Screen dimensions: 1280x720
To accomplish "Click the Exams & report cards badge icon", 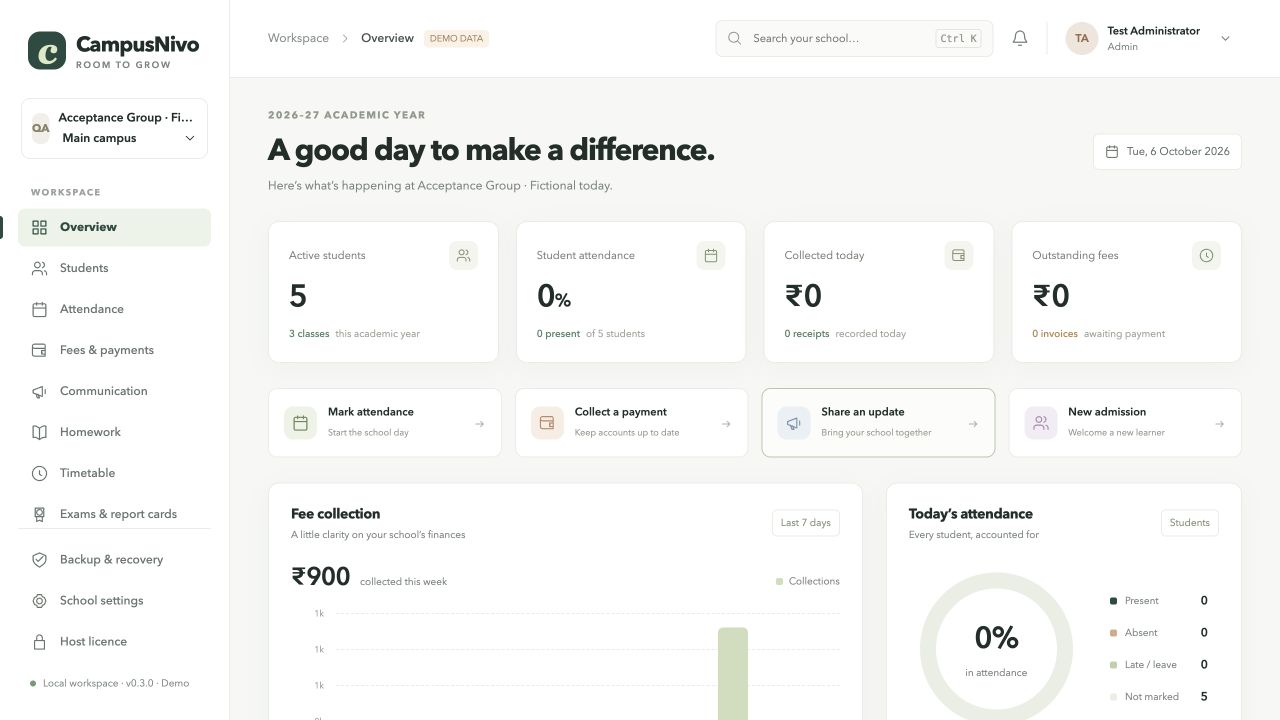I will (x=39, y=514).
